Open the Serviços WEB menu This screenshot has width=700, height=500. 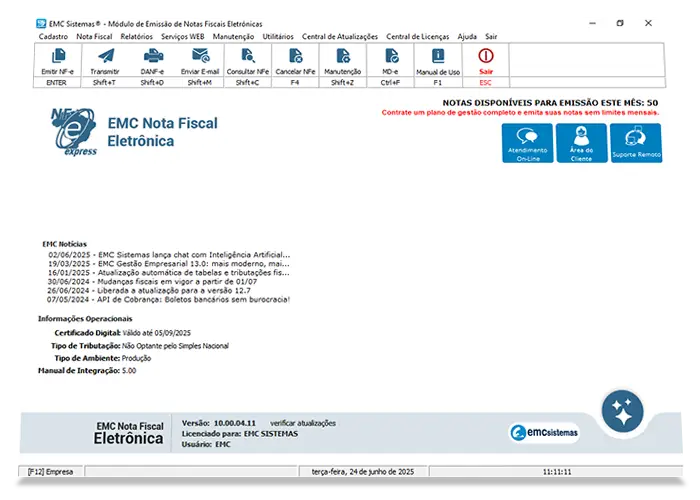click(x=183, y=37)
